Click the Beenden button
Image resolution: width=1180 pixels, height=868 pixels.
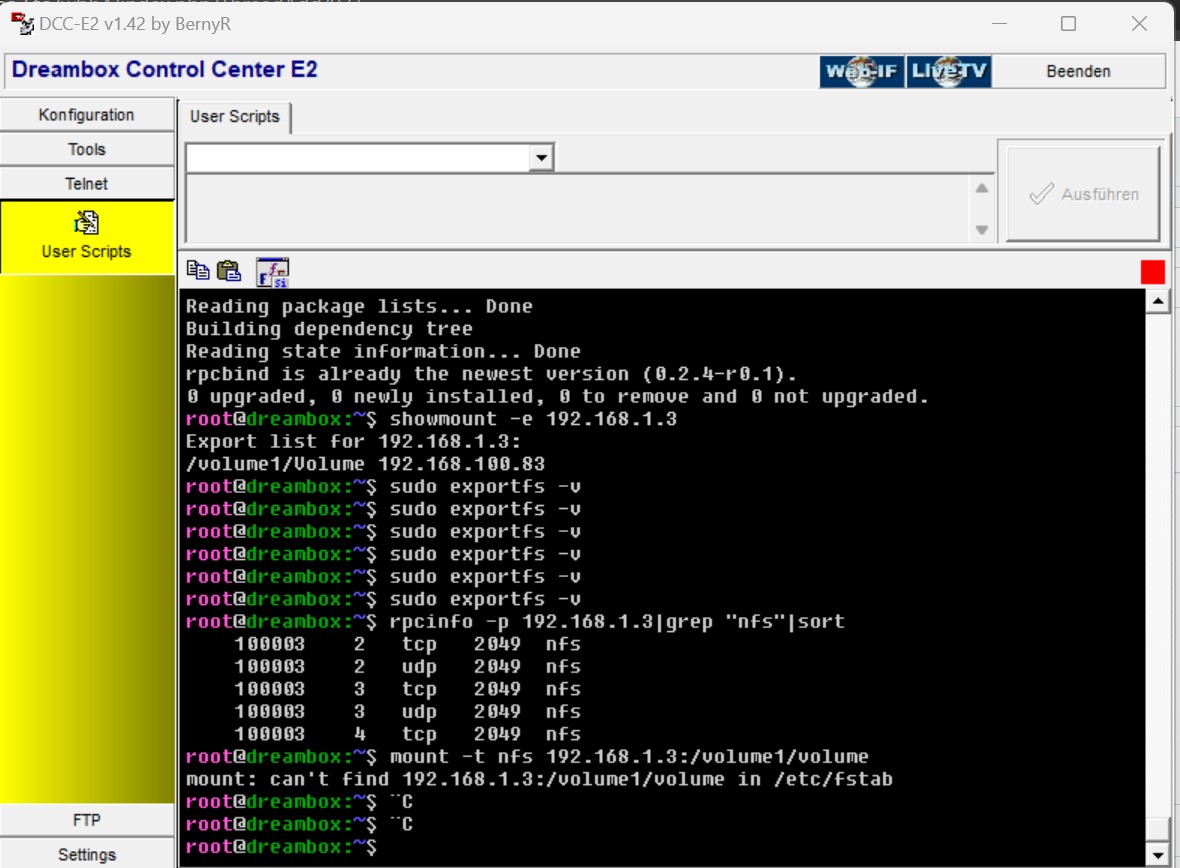tap(1078, 71)
